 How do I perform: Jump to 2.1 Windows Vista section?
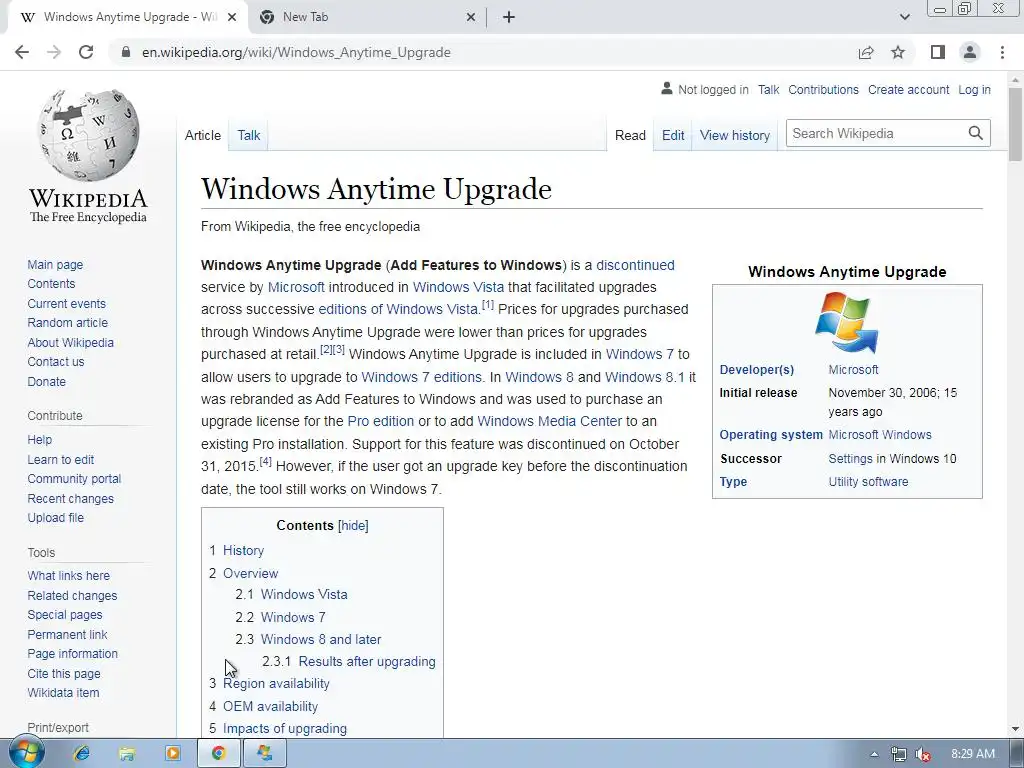click(304, 594)
